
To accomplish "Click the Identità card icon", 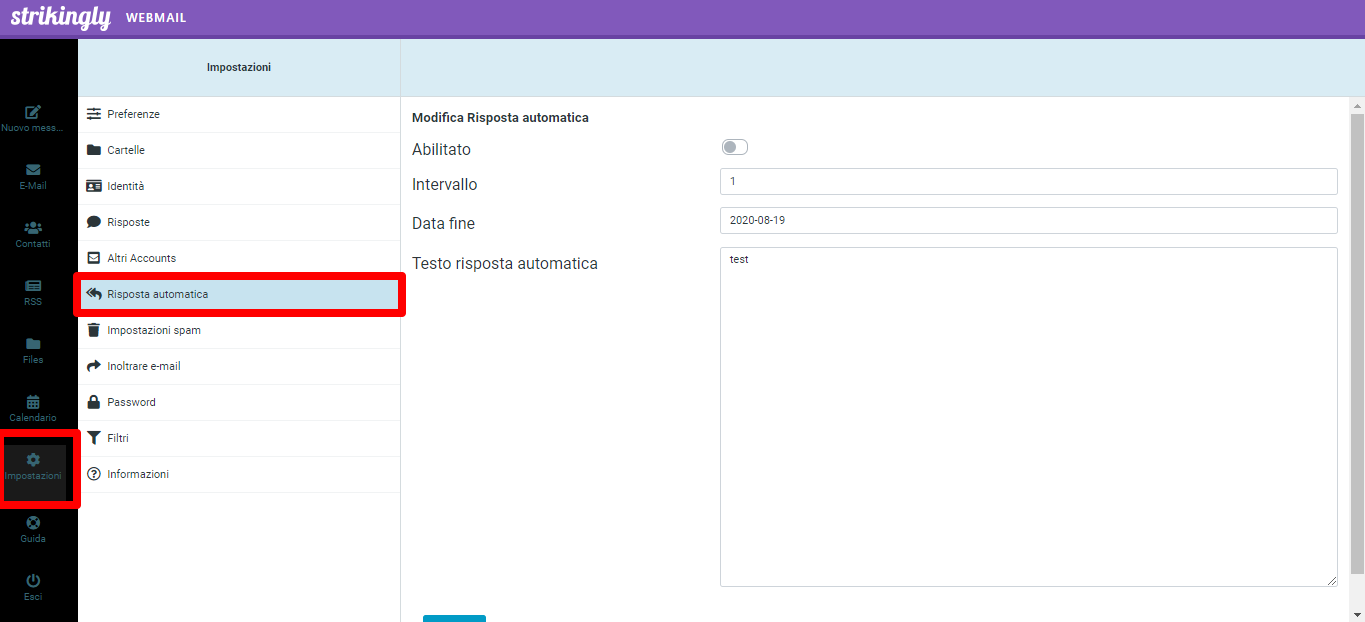I will click(x=94, y=186).
